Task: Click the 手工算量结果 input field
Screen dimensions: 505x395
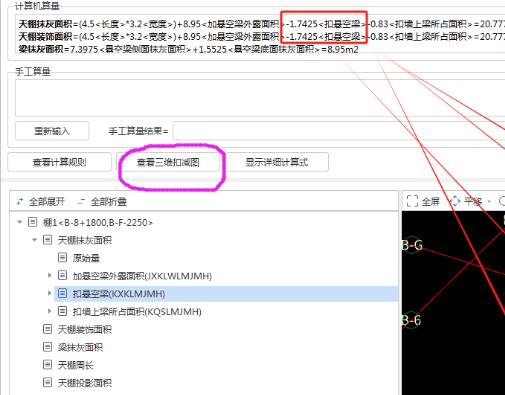Action: click(339, 131)
